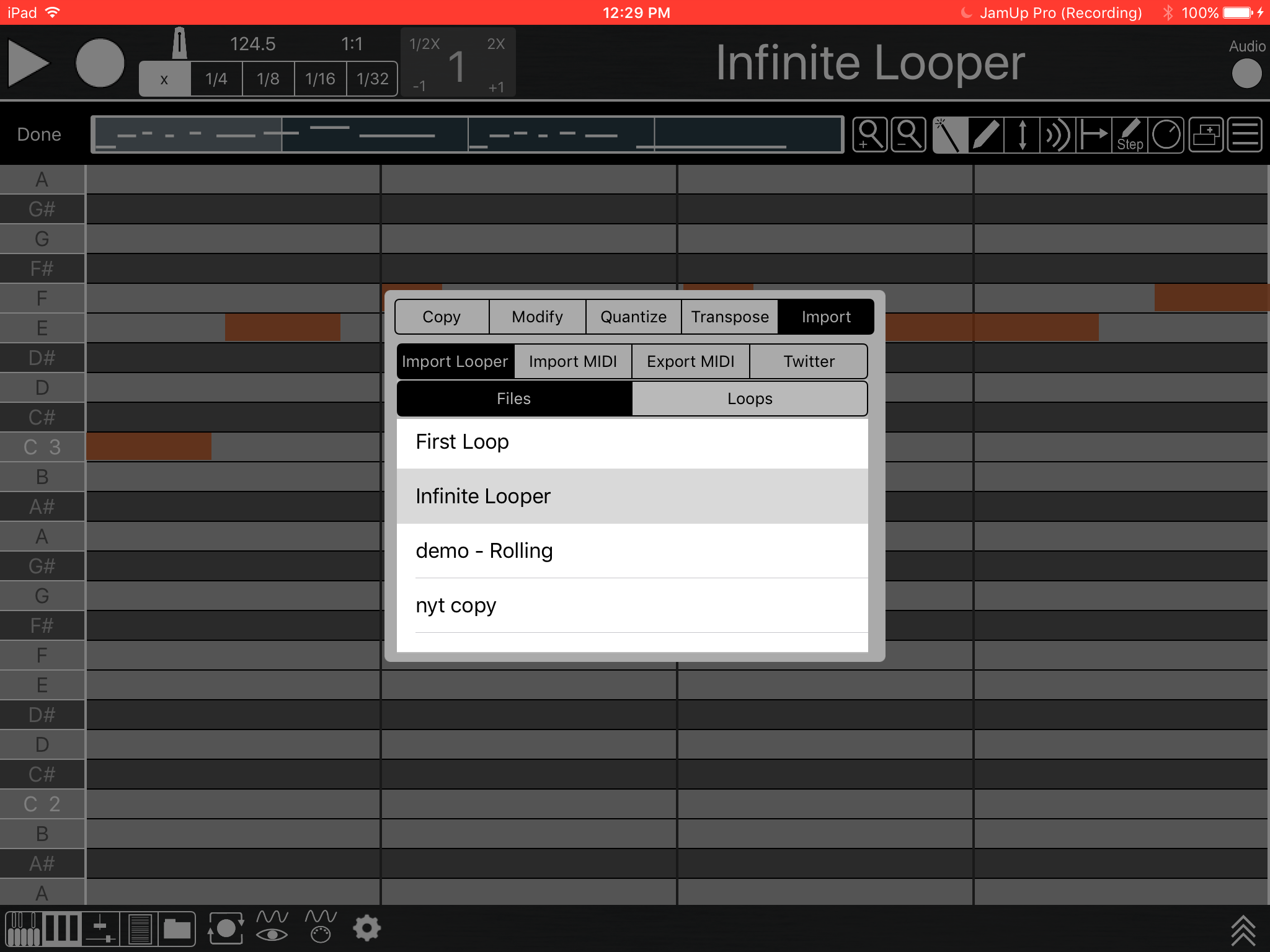Viewport: 1270px width, 952px height.
Task: Select the Import MIDI option
Action: pos(573,361)
